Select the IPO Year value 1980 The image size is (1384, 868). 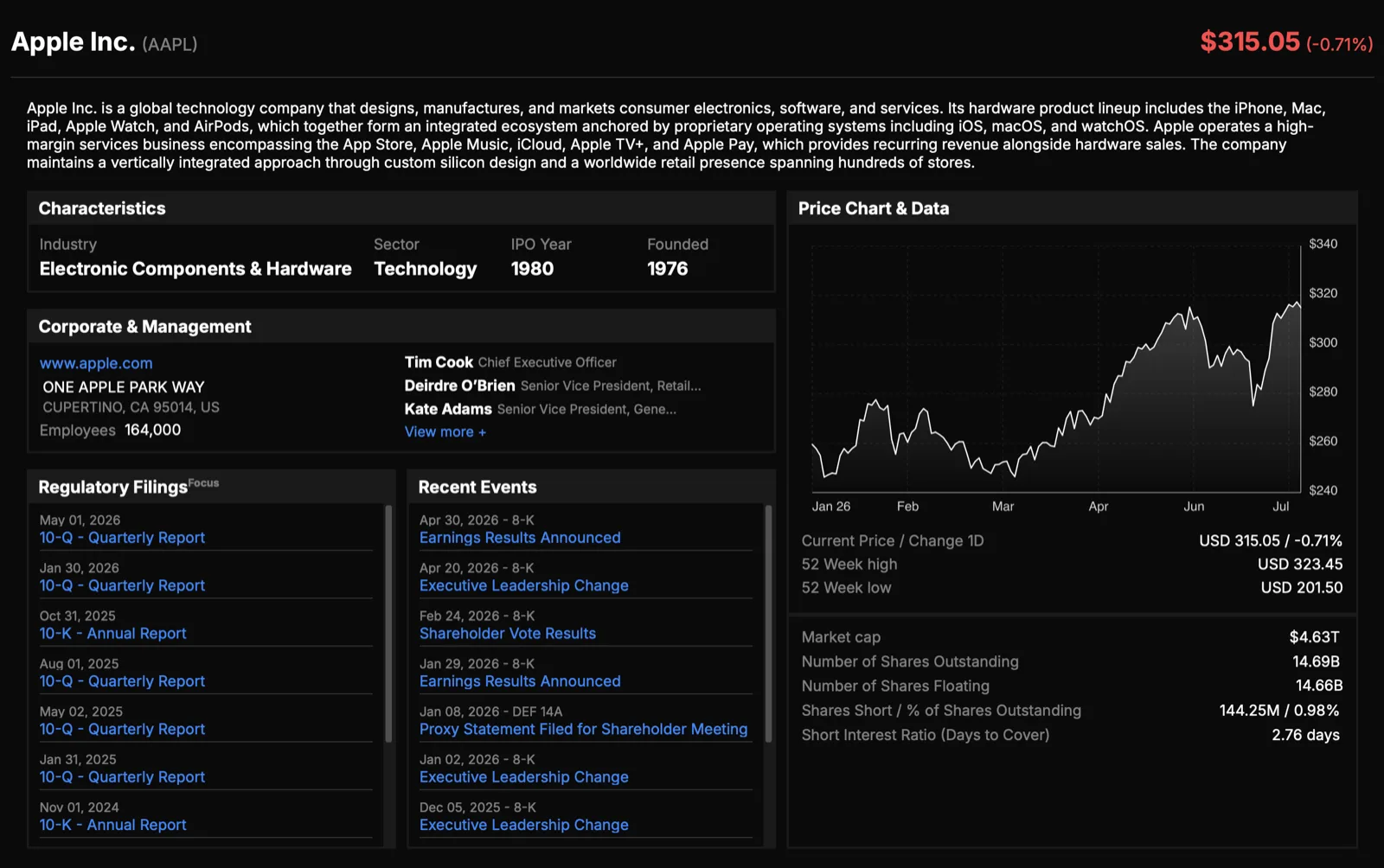(x=532, y=269)
